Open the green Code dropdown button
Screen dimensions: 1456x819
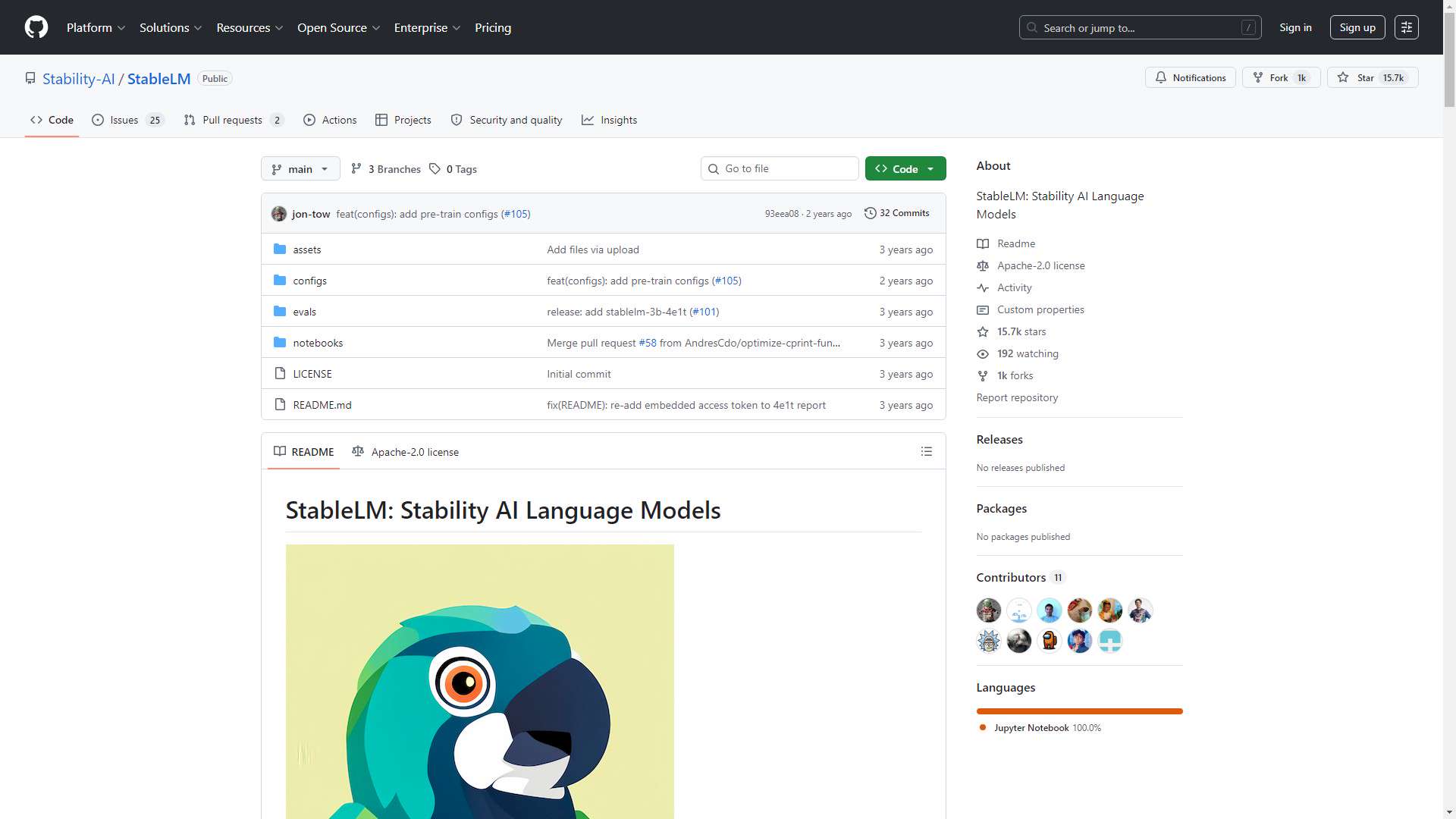(x=905, y=169)
